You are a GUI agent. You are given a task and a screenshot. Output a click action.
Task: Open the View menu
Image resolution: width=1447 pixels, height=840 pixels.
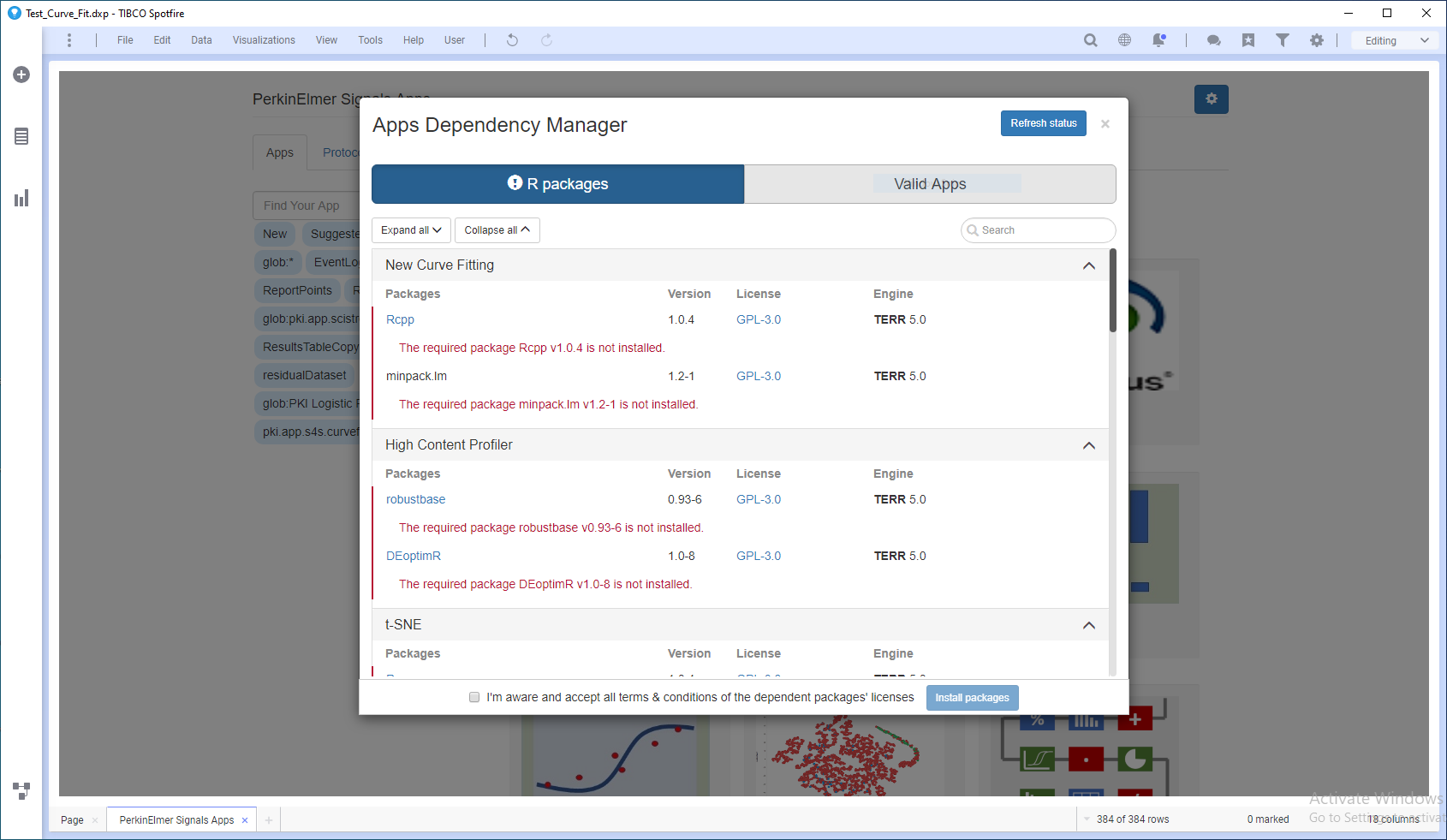[326, 40]
